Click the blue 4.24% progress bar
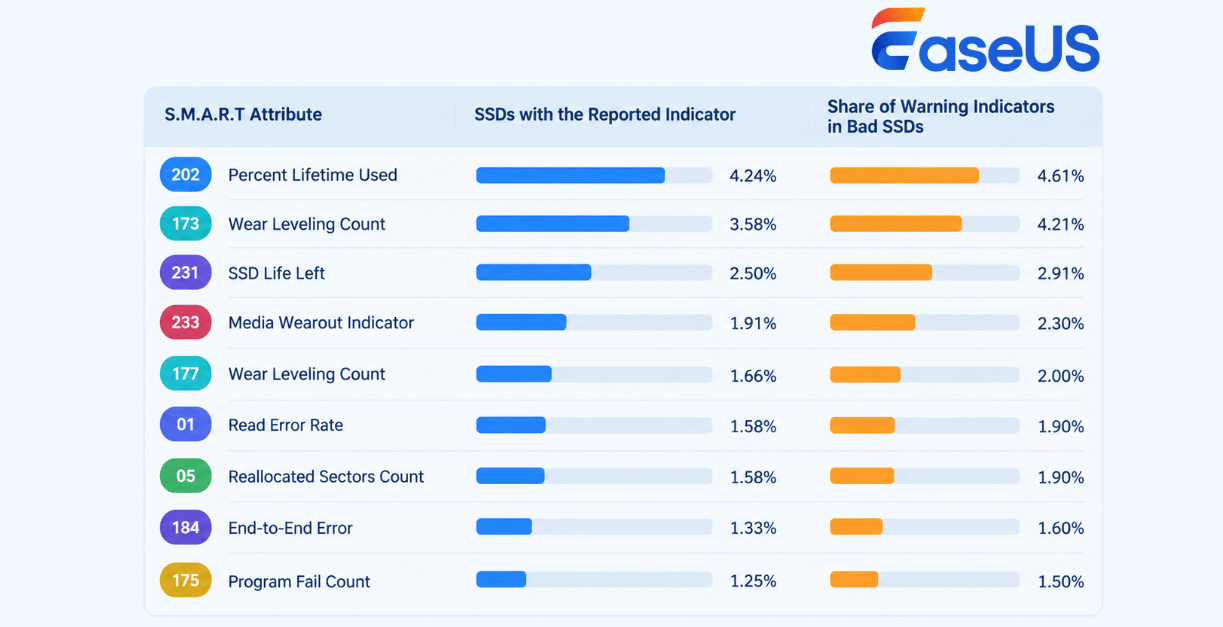The image size is (1223, 627). click(x=594, y=176)
